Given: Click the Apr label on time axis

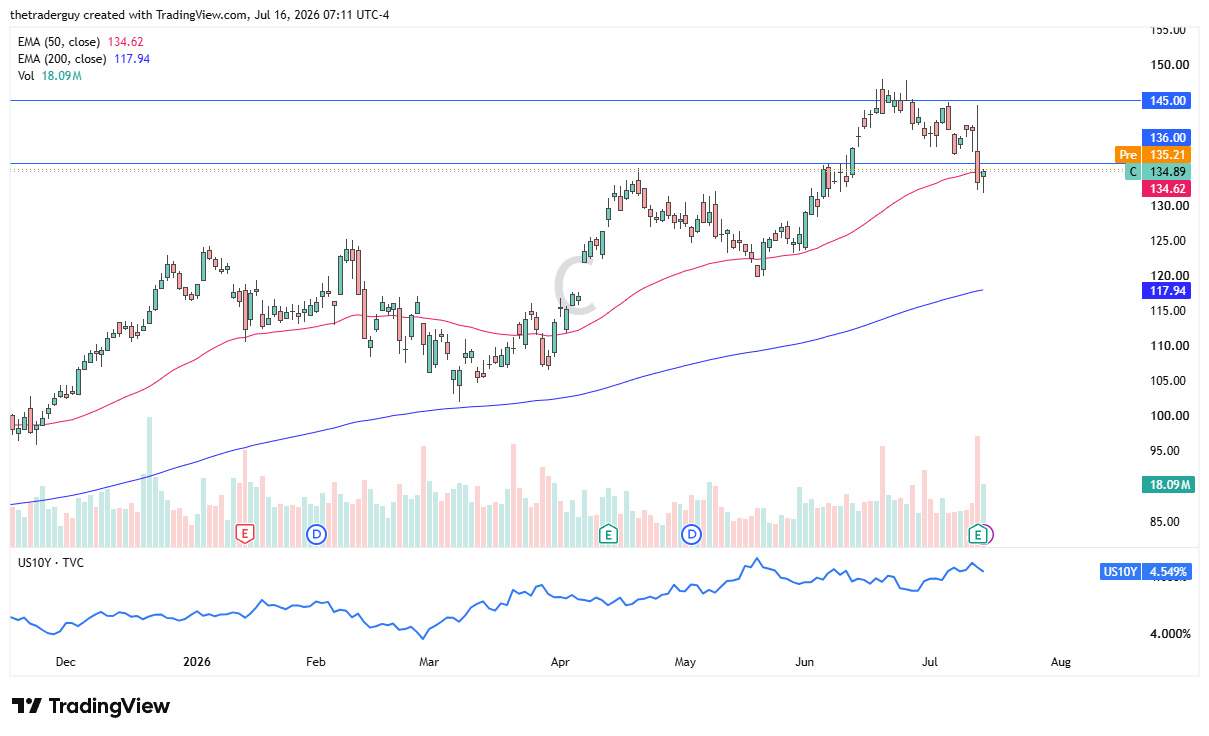Looking at the screenshot, I should click(x=560, y=662).
